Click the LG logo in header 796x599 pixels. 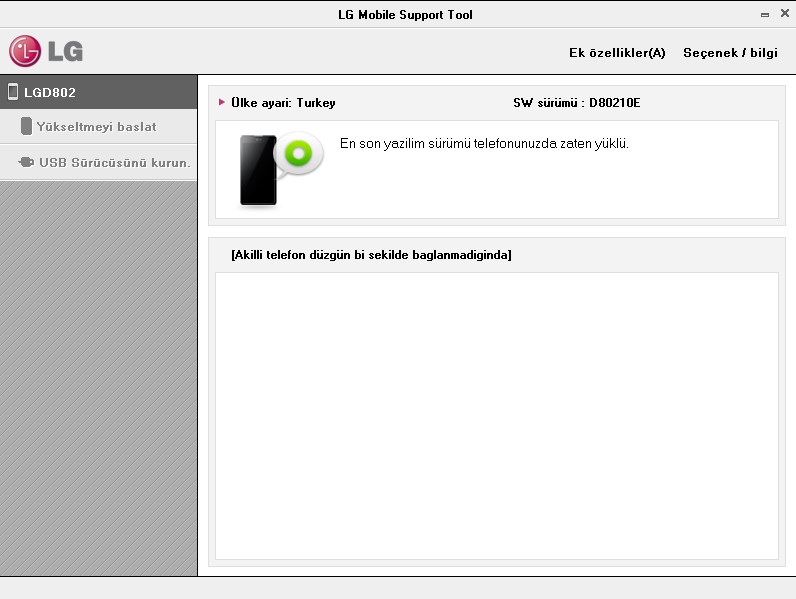[x=46, y=51]
